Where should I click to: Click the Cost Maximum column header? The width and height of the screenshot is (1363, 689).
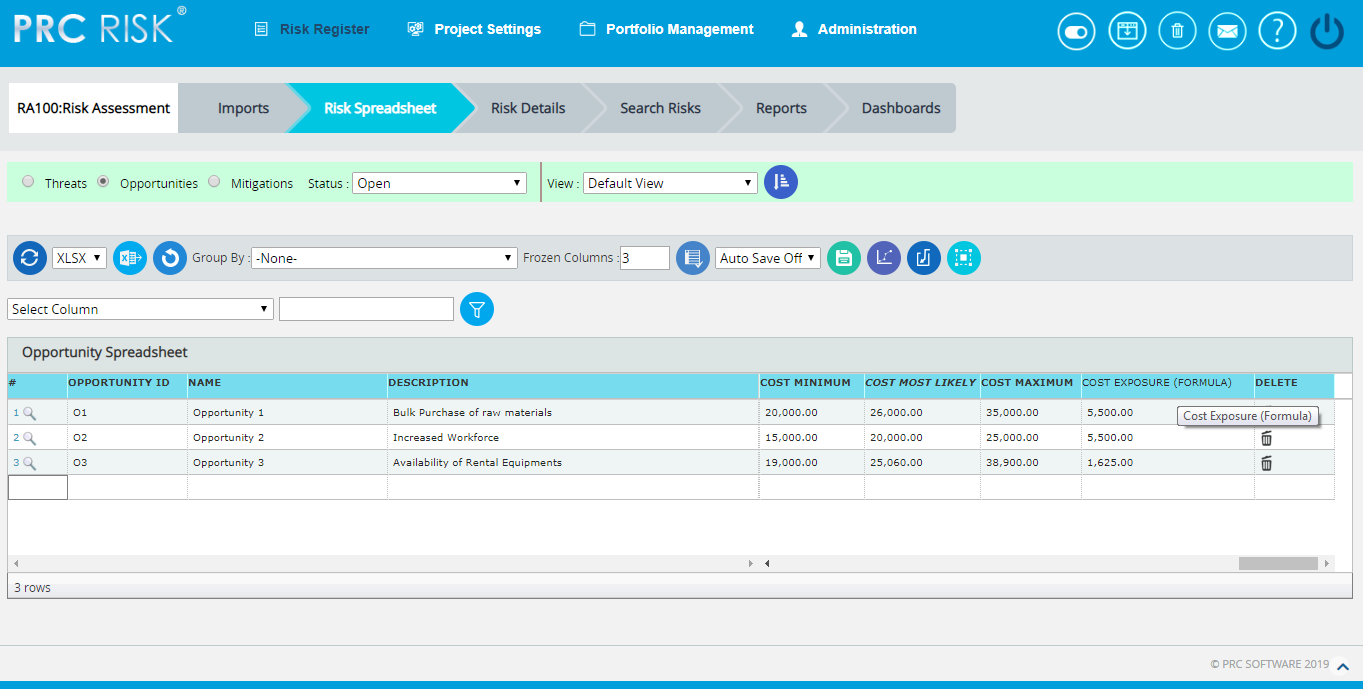coord(1027,382)
